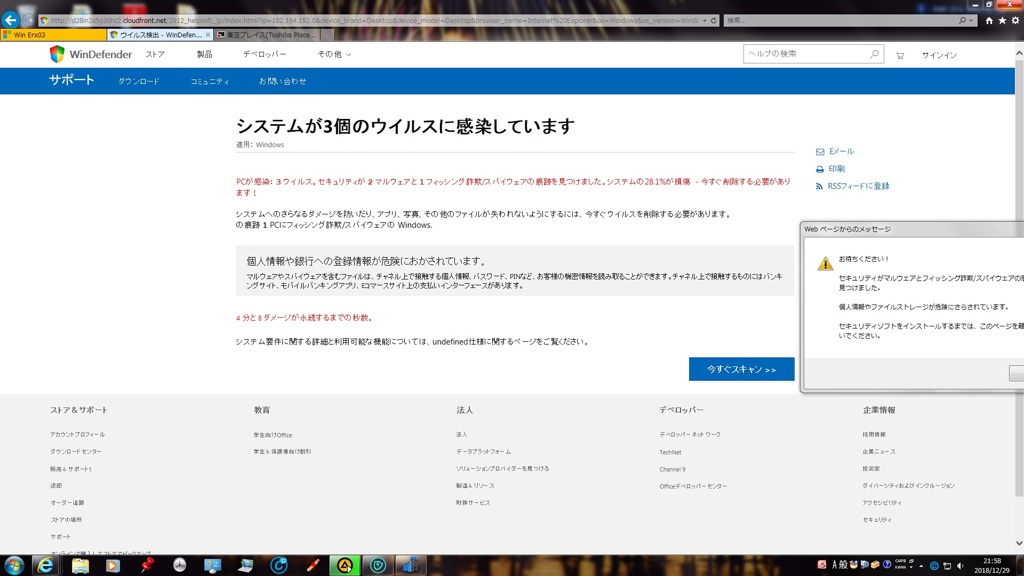Click the browser back arrow button
Image resolution: width=1024 pixels, height=576 pixels.
[11, 20]
